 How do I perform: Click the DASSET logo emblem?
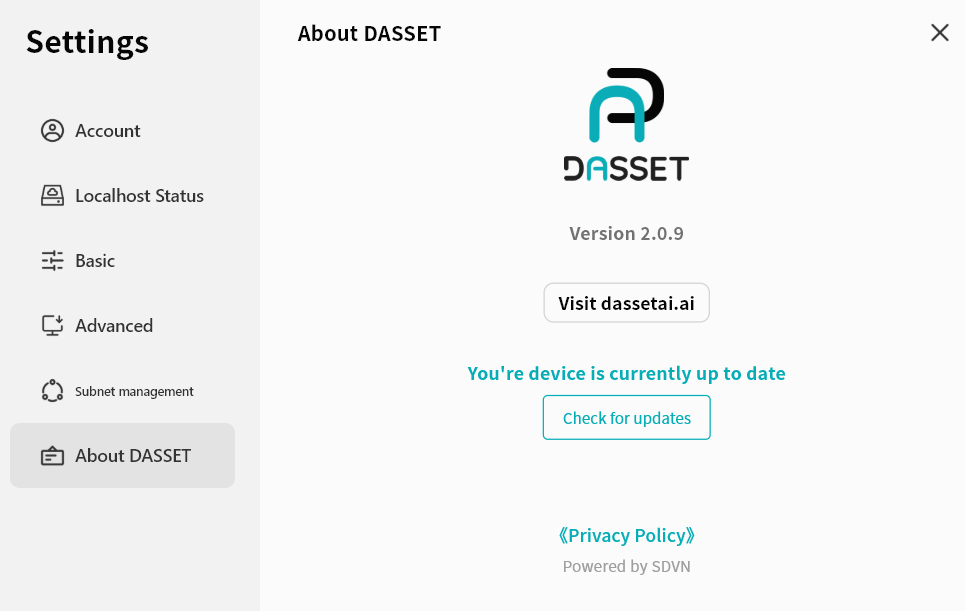coord(626,105)
